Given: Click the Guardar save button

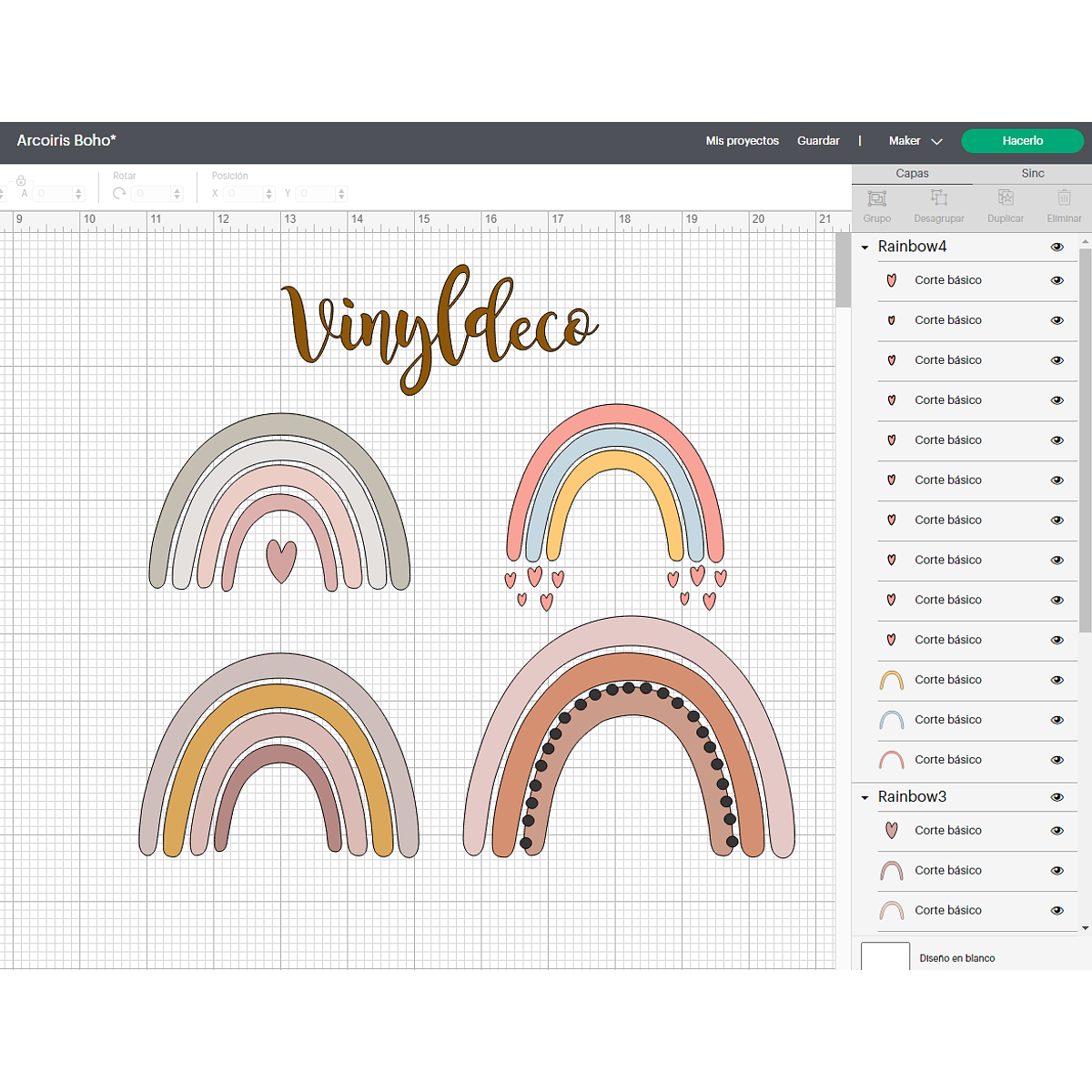Looking at the screenshot, I should (818, 141).
